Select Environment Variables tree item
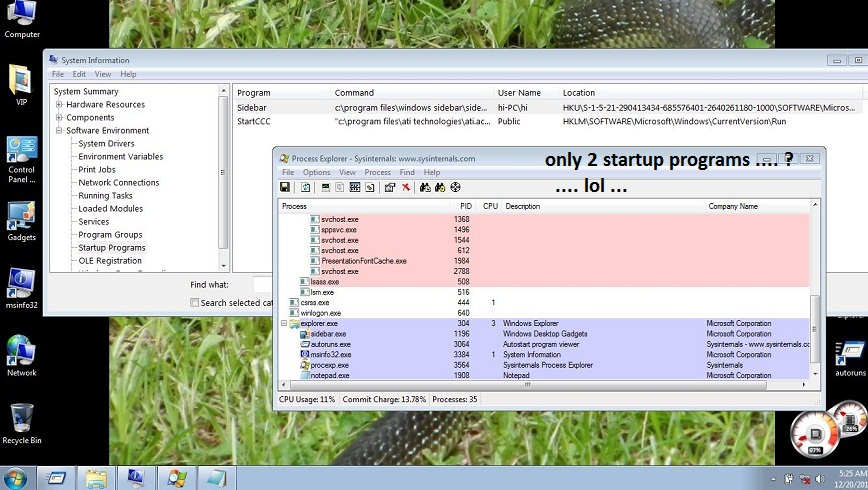868x490 pixels. tap(121, 157)
